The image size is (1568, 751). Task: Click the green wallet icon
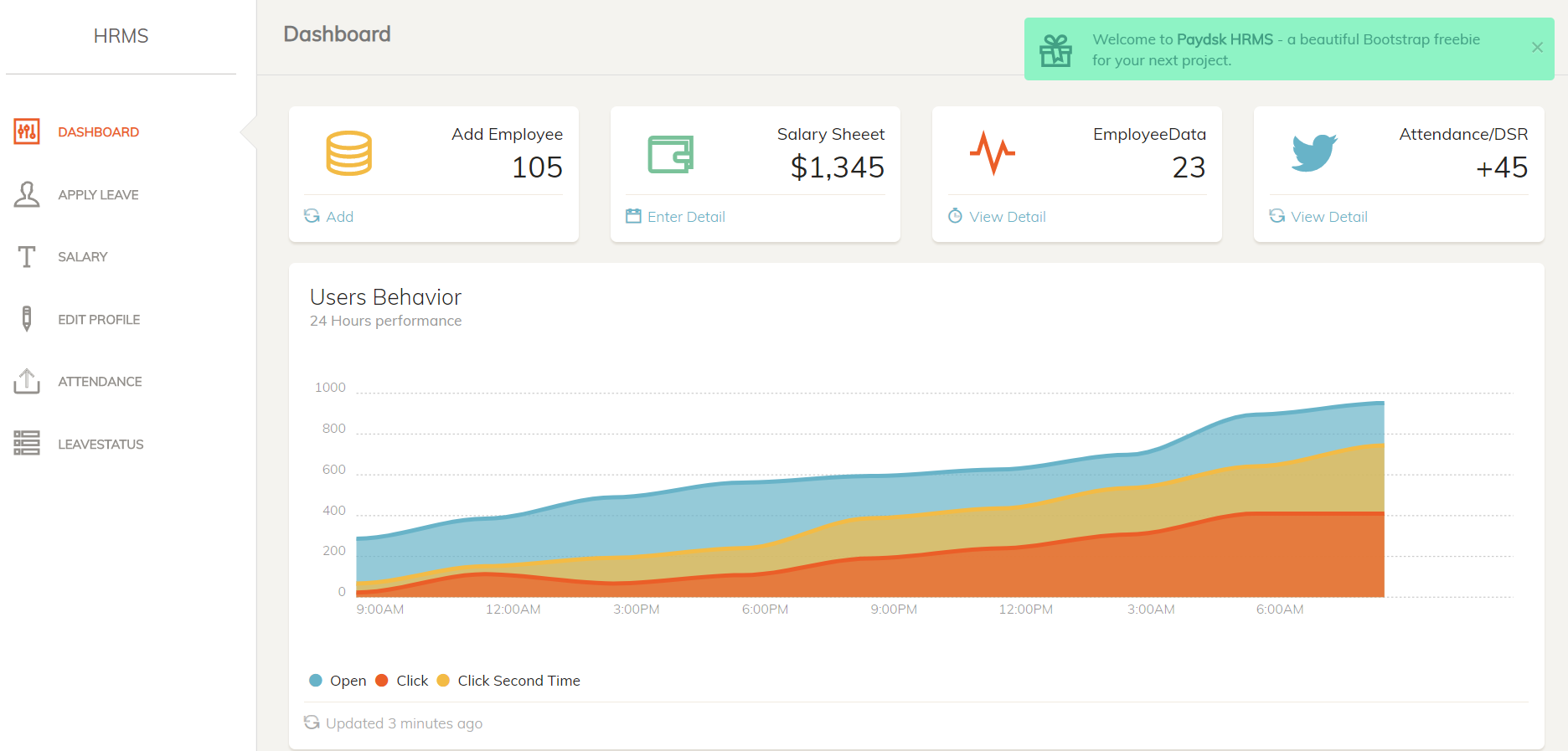point(670,154)
